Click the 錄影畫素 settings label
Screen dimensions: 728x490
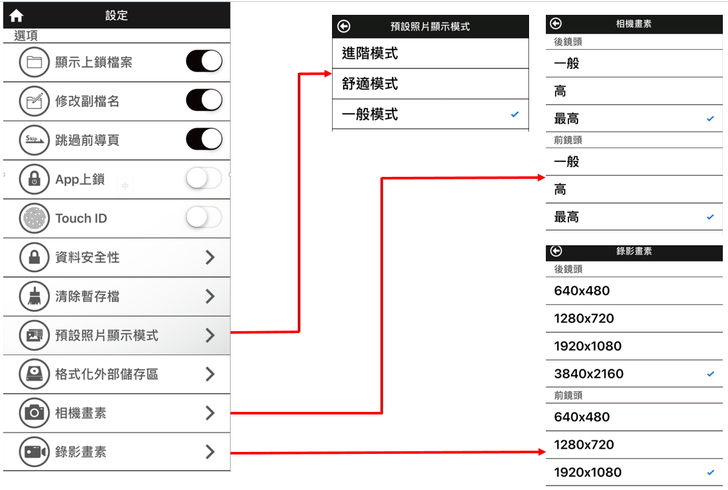pyautogui.click(x=81, y=452)
